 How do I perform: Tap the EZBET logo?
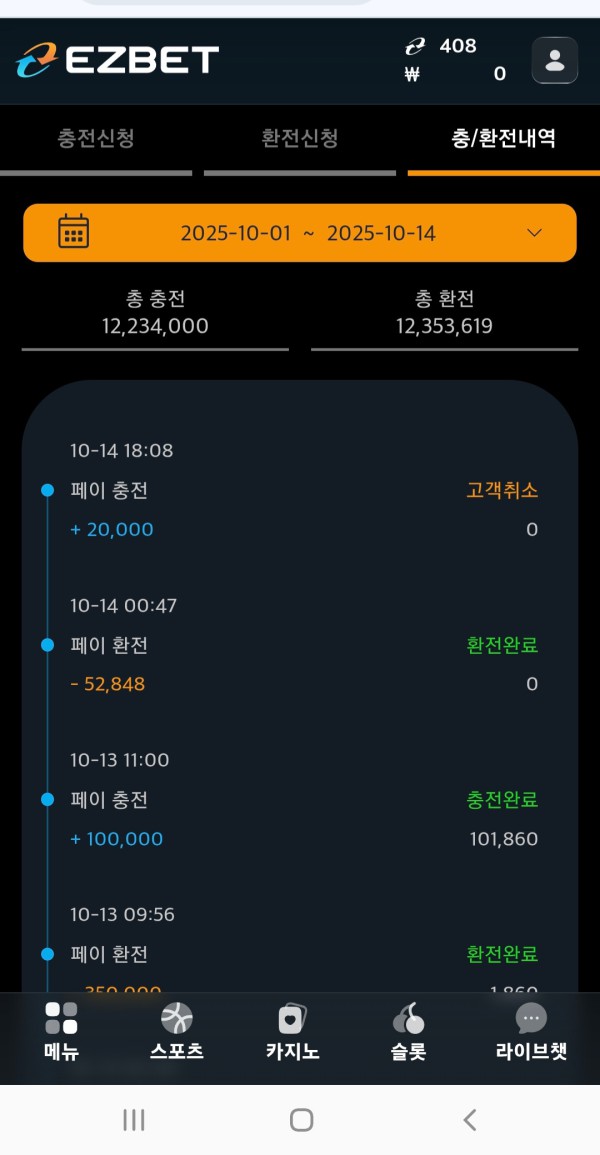coord(117,60)
